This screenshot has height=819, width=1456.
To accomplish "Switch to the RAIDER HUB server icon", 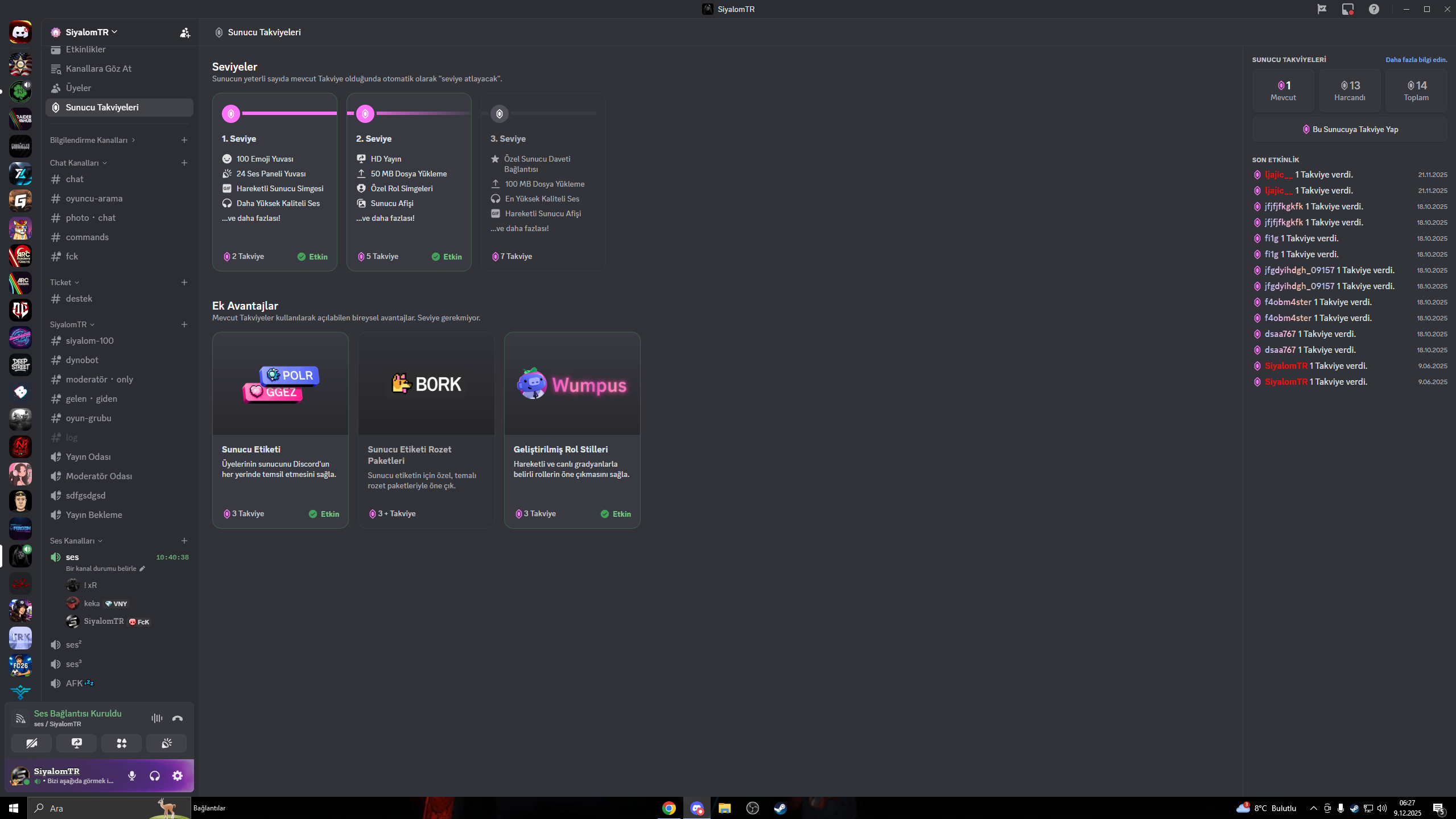I will (x=20, y=119).
